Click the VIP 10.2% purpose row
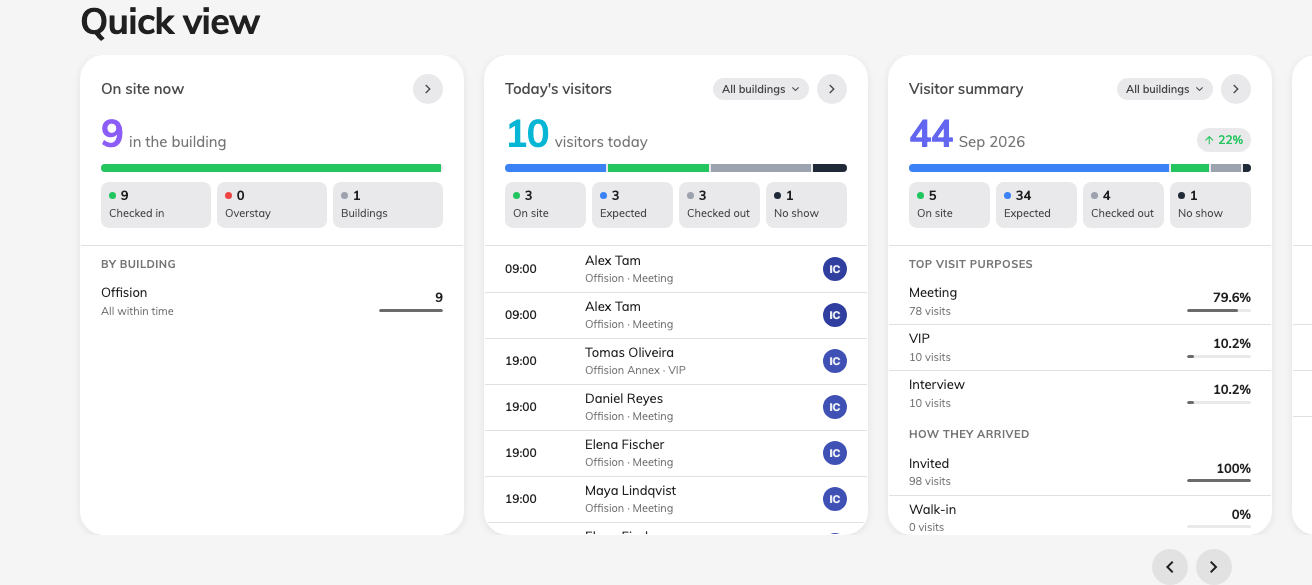Screen dimensions: 1312x585 (x=1080, y=347)
